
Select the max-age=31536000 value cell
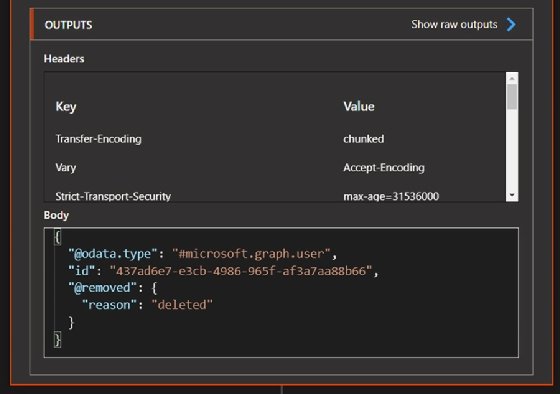pyautogui.click(x=391, y=196)
